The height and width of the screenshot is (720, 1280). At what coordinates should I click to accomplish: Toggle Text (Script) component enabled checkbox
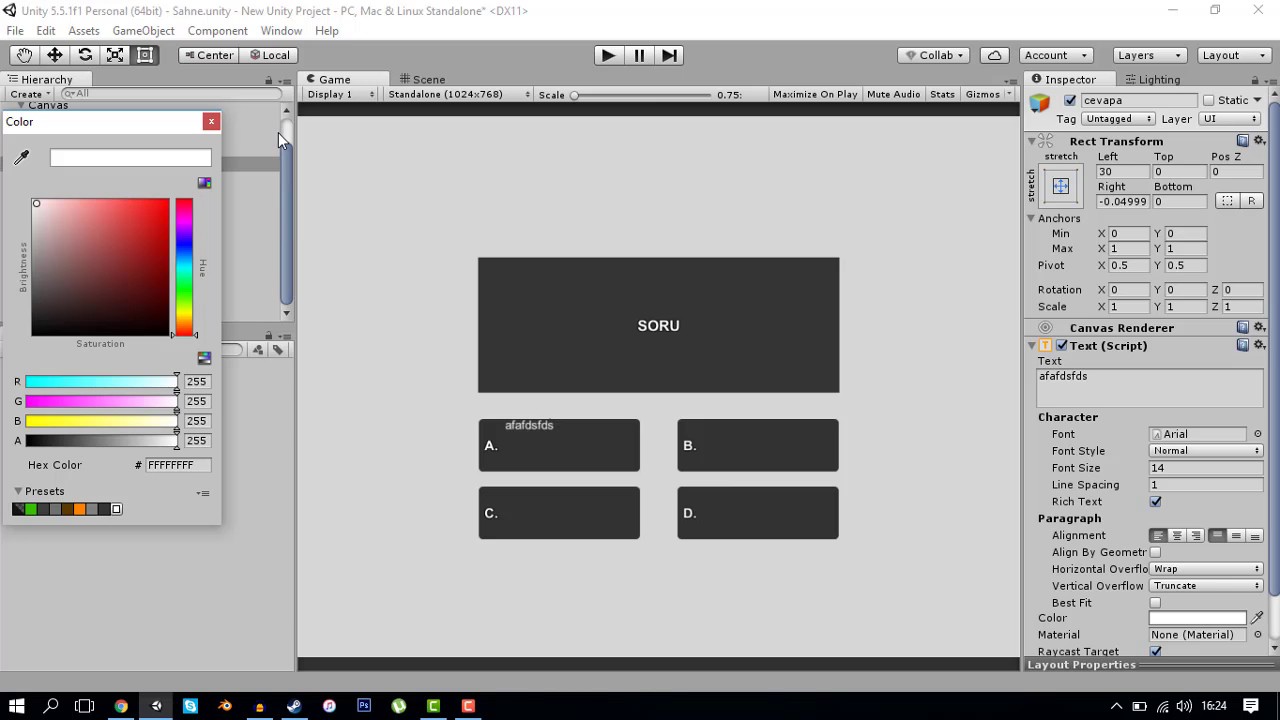[x=1062, y=345]
